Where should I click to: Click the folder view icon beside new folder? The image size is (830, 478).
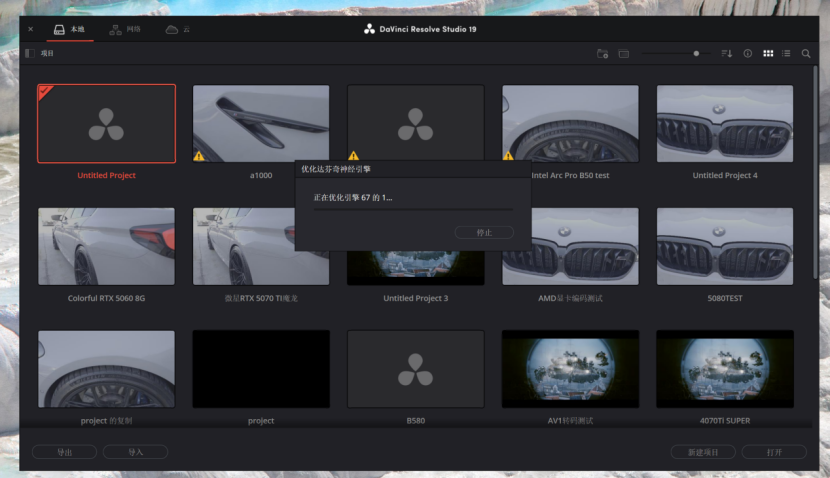click(623, 53)
